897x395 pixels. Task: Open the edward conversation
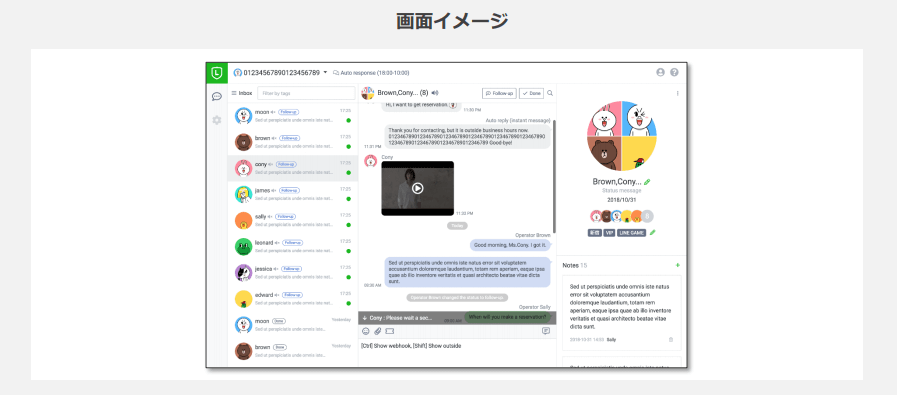(x=293, y=300)
